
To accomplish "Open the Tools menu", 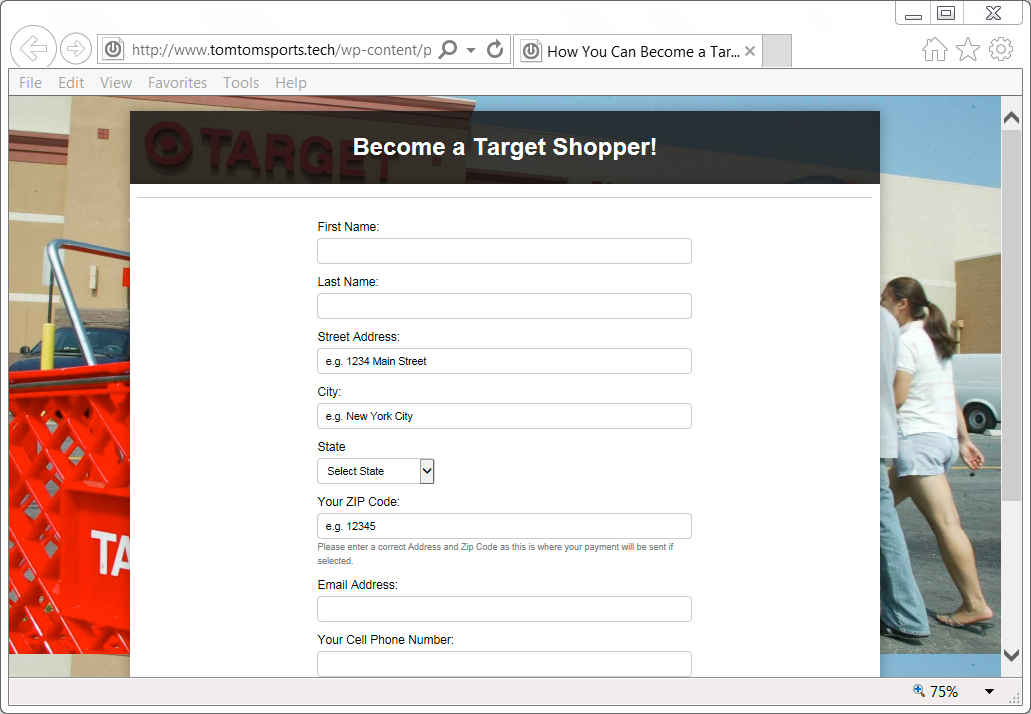I will [x=241, y=83].
